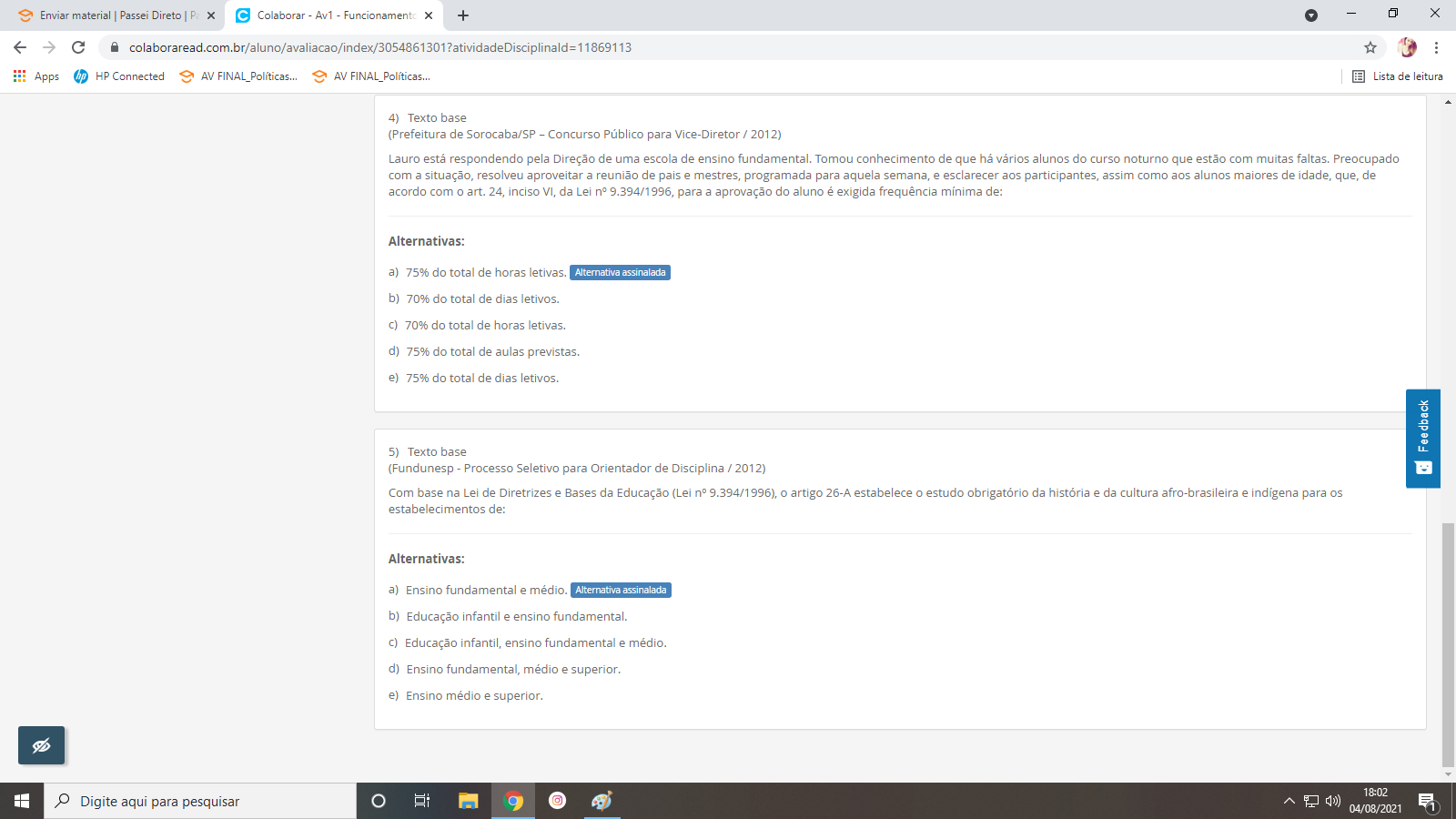Image resolution: width=1456 pixels, height=819 pixels.
Task: Open Lista de leitura reading list
Action: pyautogui.click(x=1397, y=76)
